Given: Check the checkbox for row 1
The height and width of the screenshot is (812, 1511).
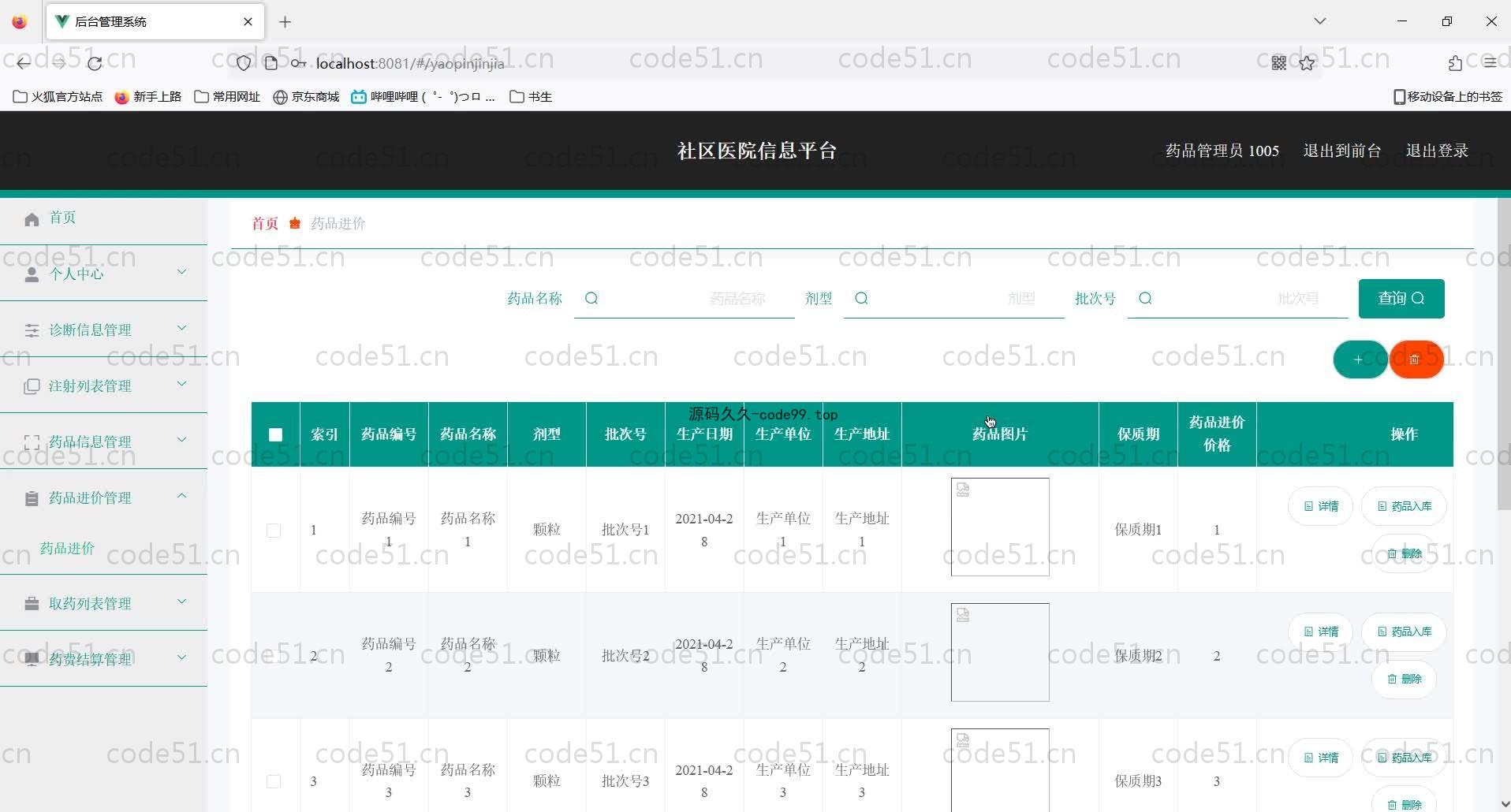Looking at the screenshot, I should [274, 531].
